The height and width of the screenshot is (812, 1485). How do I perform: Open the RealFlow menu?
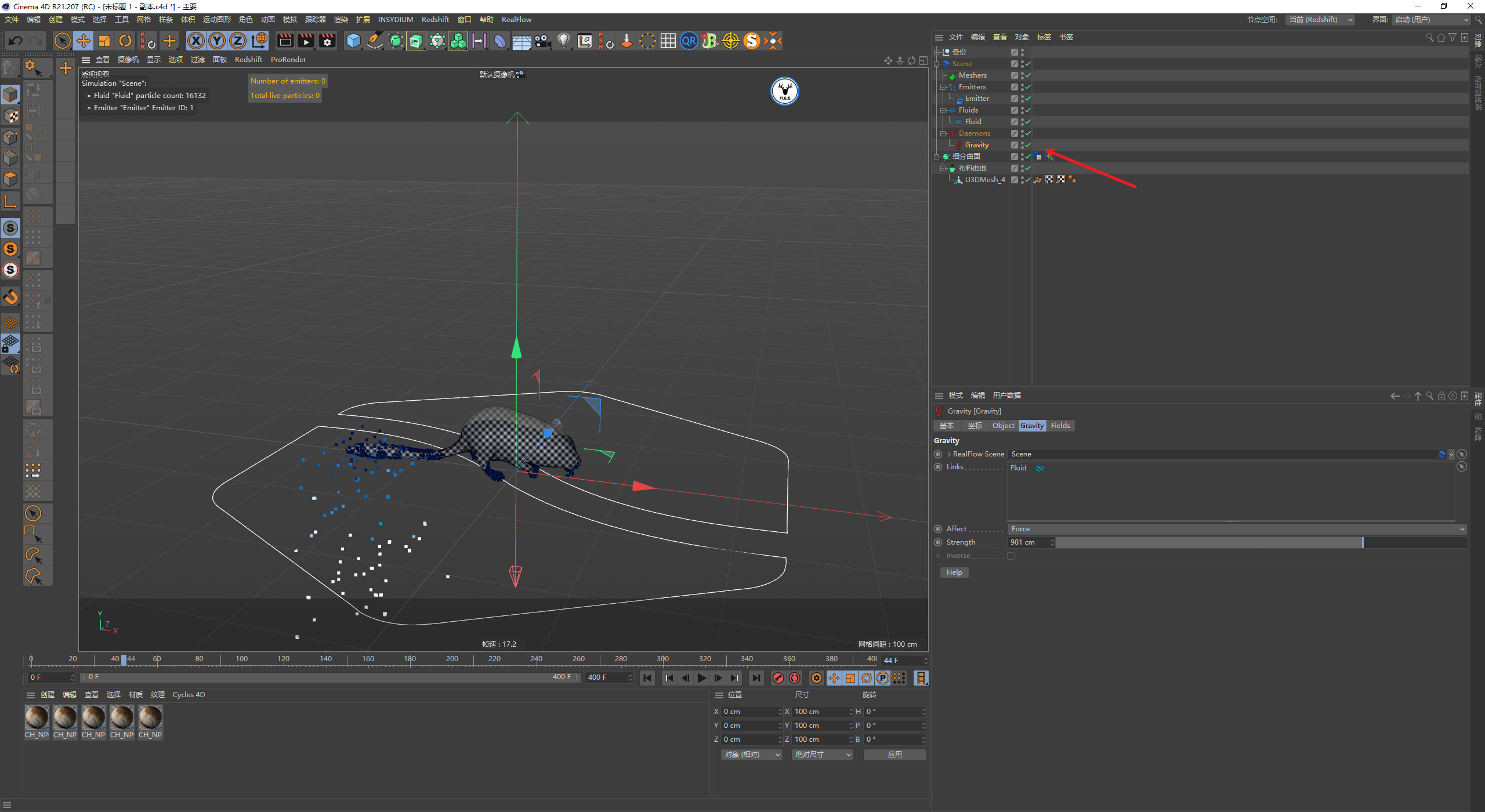[x=516, y=19]
